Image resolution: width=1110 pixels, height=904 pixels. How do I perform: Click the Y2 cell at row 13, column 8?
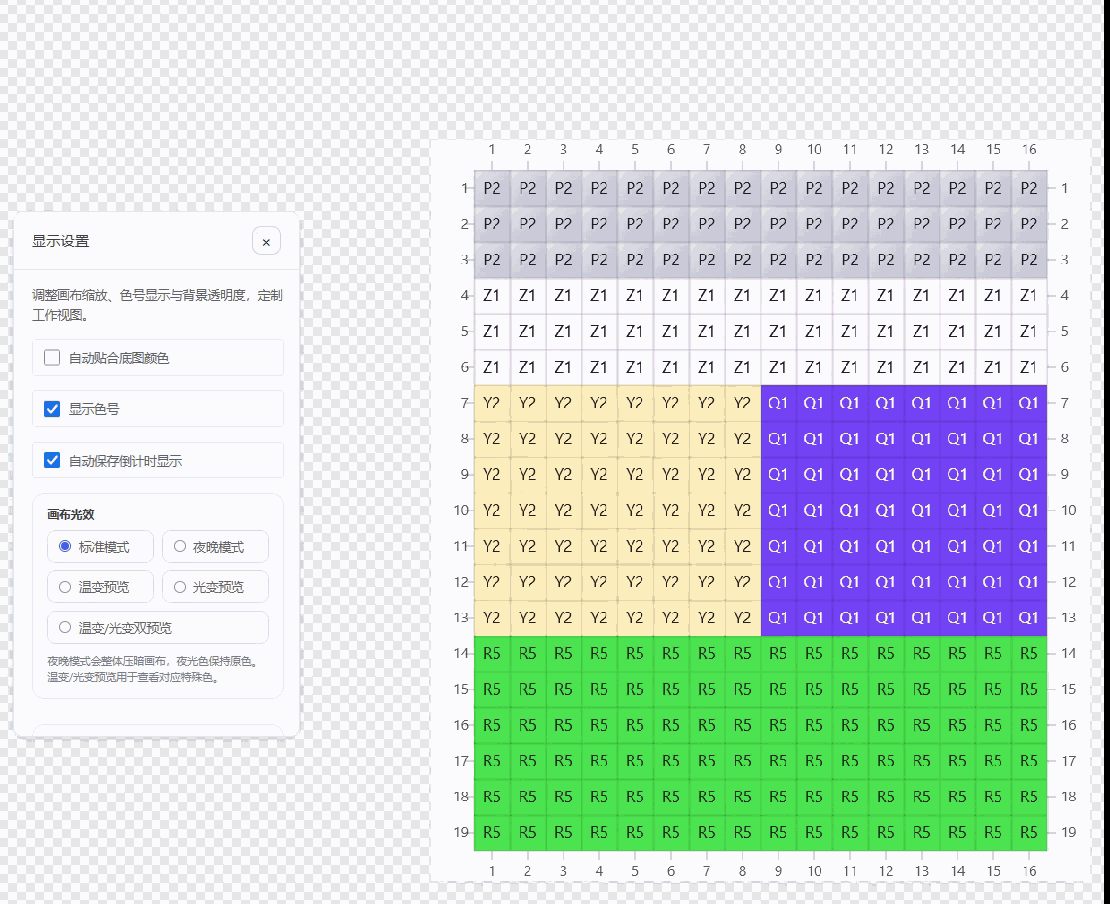click(x=742, y=618)
